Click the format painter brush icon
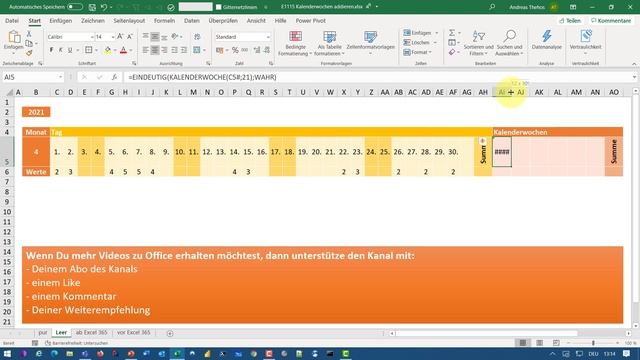 tap(29, 53)
